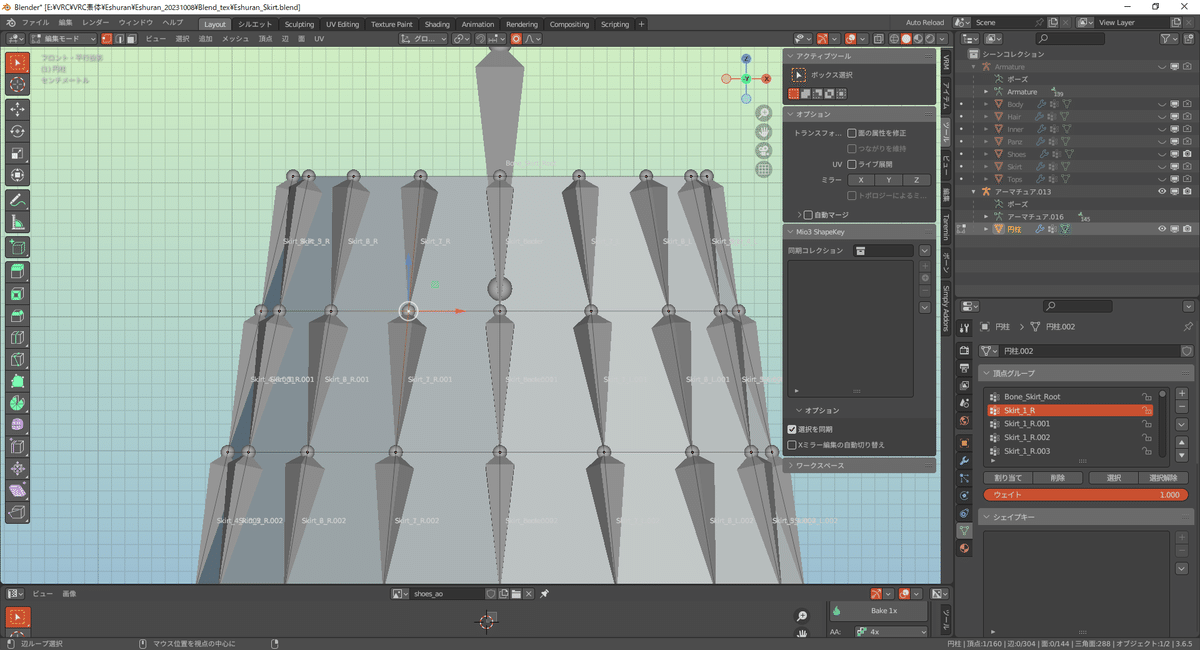Collapse the アーマチュア.013 tree item
Screen dimensions: 1200x650
coord(975,191)
